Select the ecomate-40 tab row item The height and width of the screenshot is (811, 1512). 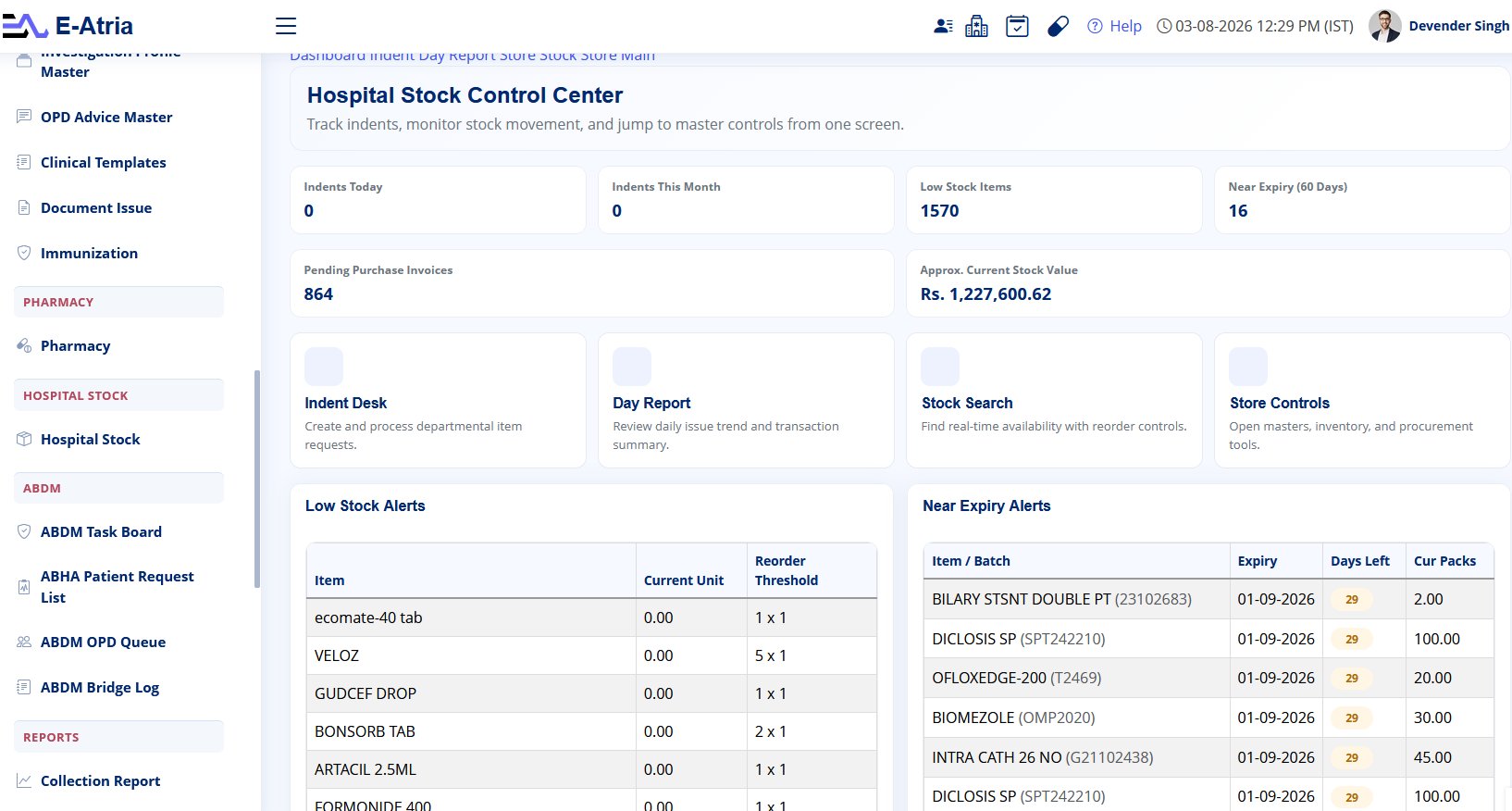pos(471,618)
